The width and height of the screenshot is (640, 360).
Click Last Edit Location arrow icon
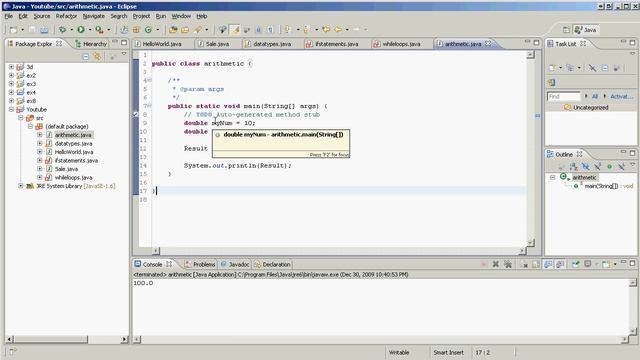pyautogui.click(x=325, y=29)
